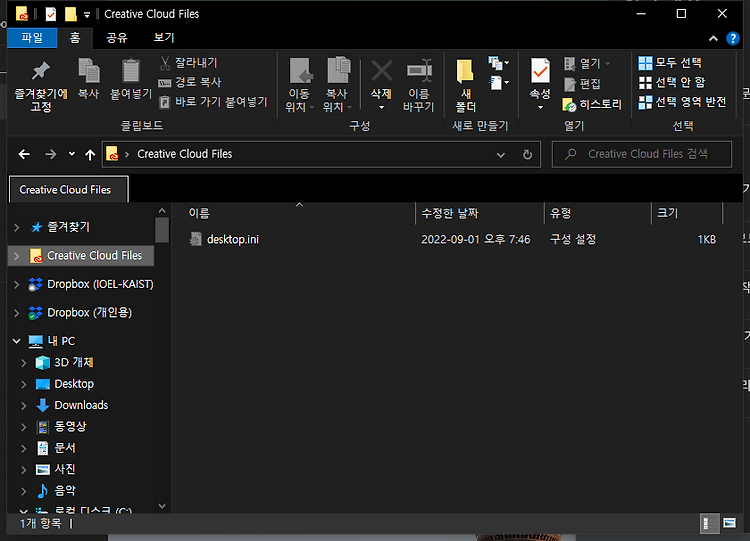This screenshot has width=750, height=541.
Task: Switch to large icons view in status bar
Action: pyautogui.click(x=729, y=523)
